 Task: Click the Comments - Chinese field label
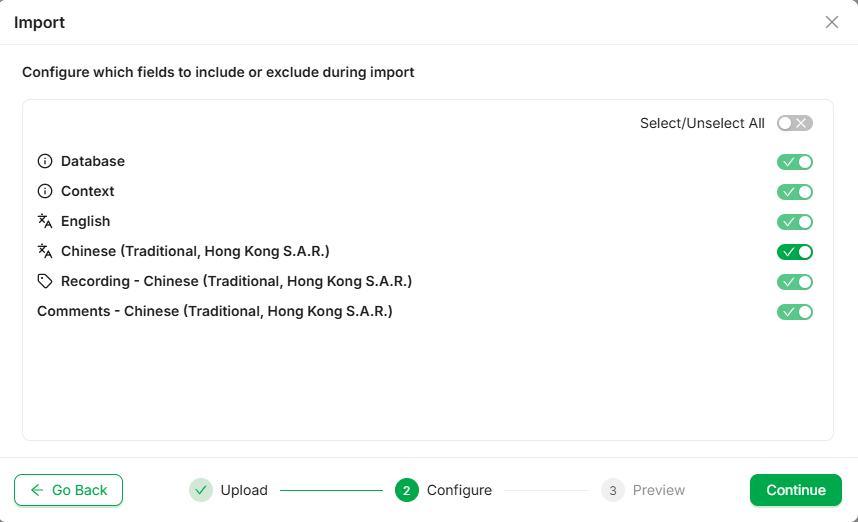pyautogui.click(x=215, y=311)
